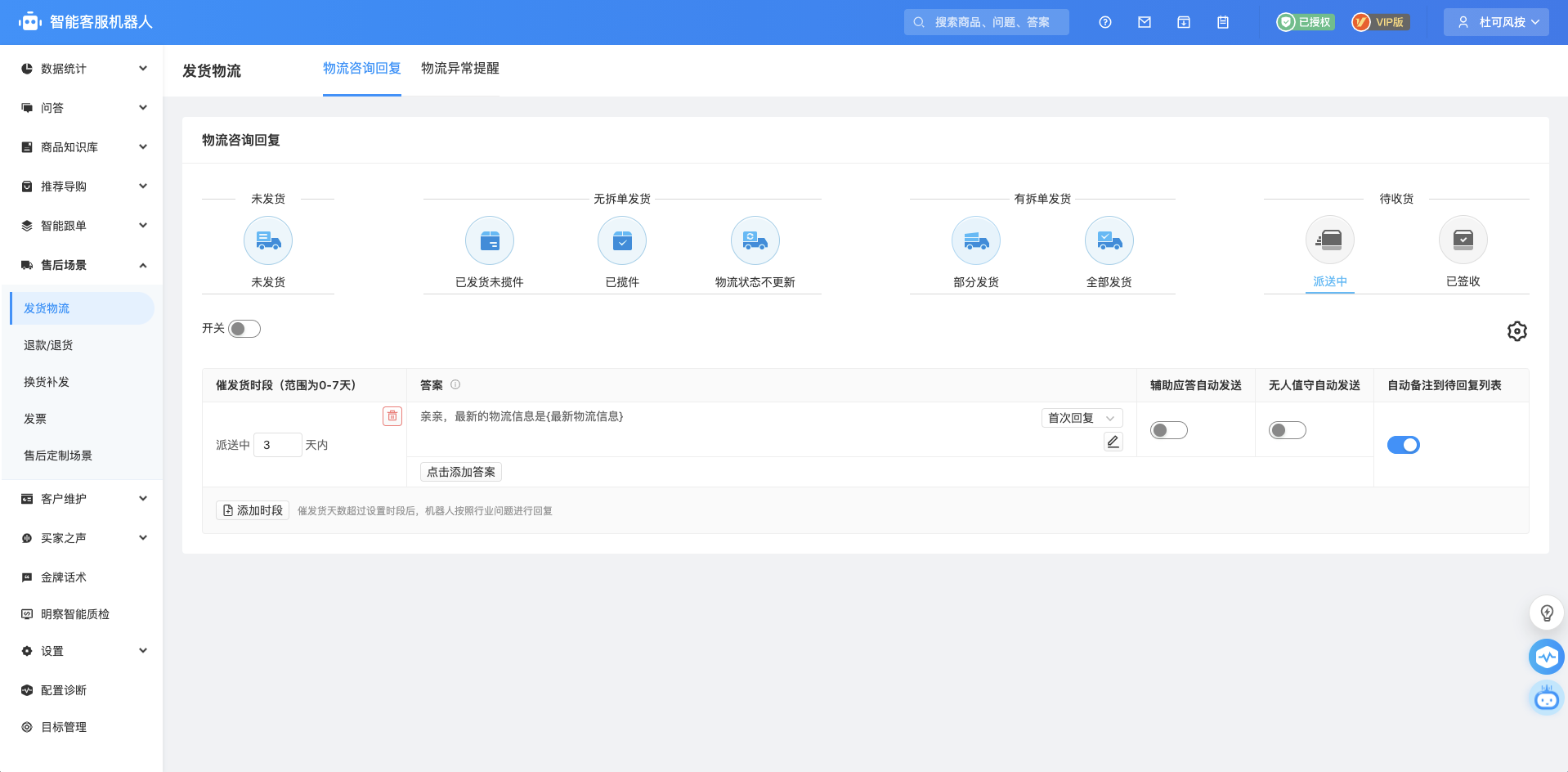This screenshot has width=1568, height=772.
Task: Disable 自动备注到待回复列表 toggle
Action: 1404,445
